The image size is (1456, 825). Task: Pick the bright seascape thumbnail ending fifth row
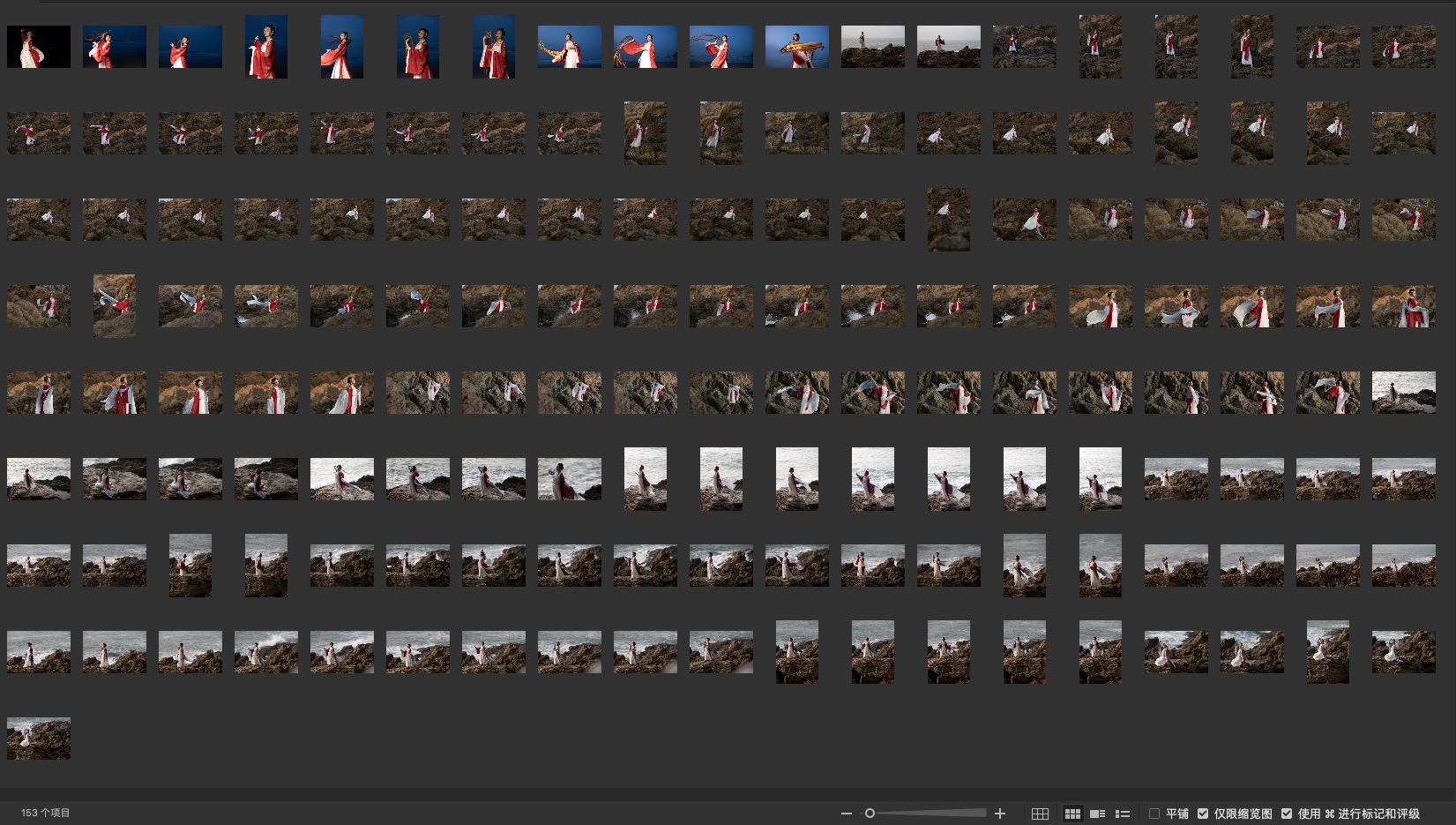click(x=1403, y=393)
